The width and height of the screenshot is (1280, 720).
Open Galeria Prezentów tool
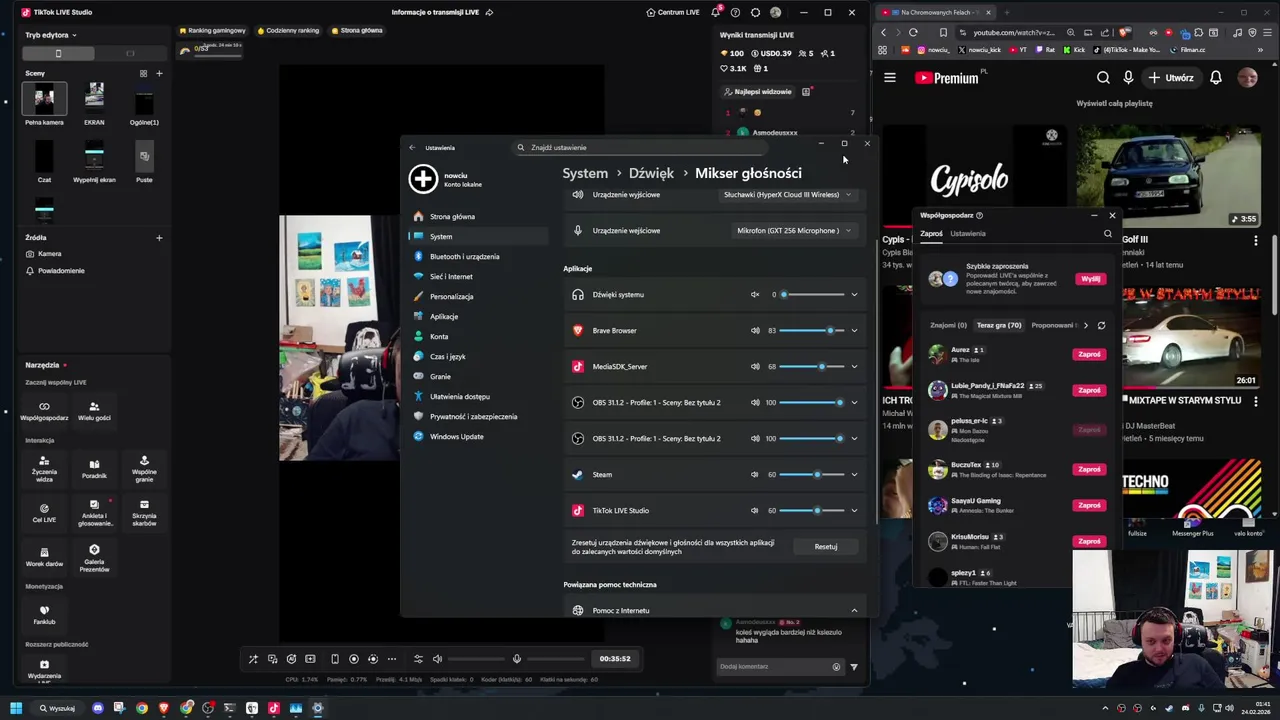pyautogui.click(x=94, y=556)
